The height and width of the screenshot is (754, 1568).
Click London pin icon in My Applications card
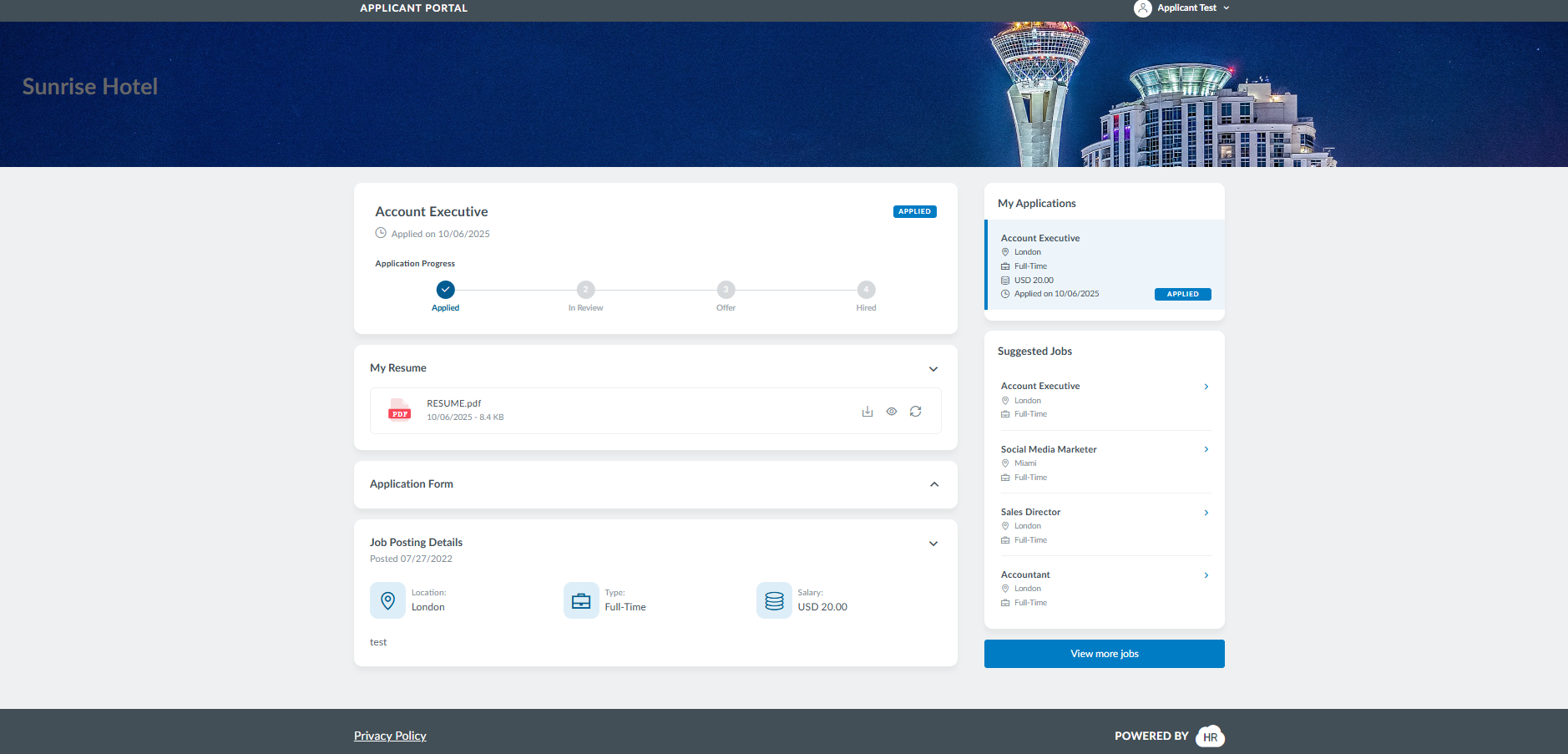(1005, 252)
